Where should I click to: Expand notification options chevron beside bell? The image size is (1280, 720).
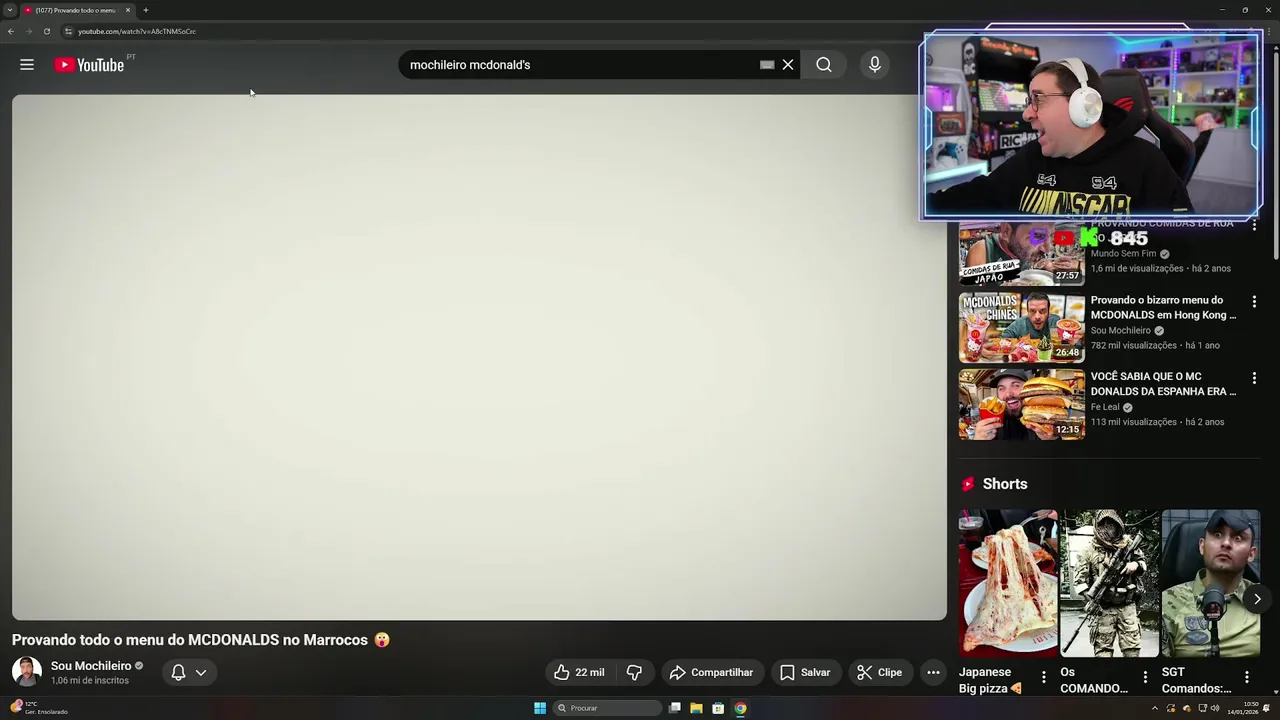(x=201, y=673)
